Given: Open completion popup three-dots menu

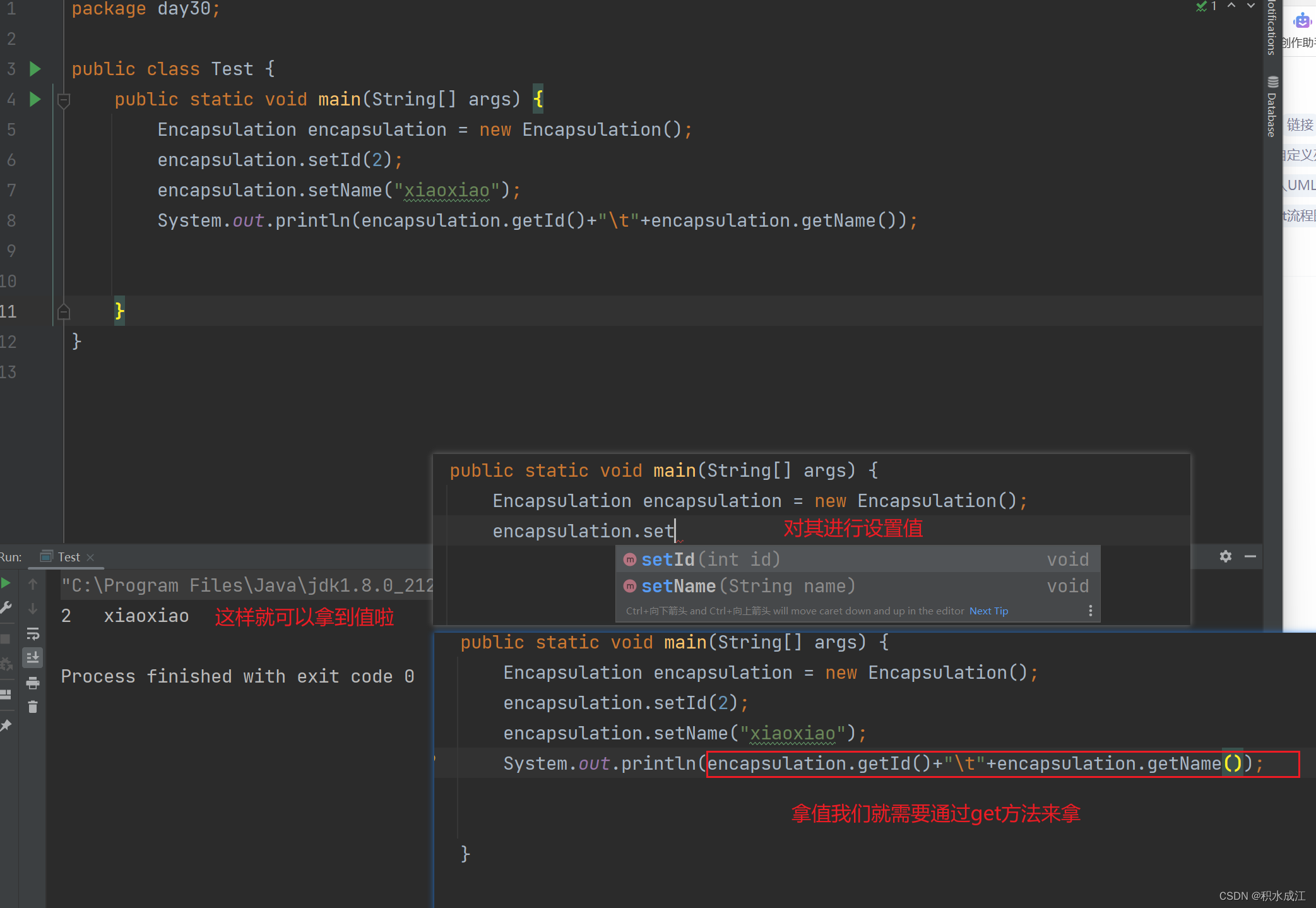Looking at the screenshot, I should click(x=1090, y=611).
